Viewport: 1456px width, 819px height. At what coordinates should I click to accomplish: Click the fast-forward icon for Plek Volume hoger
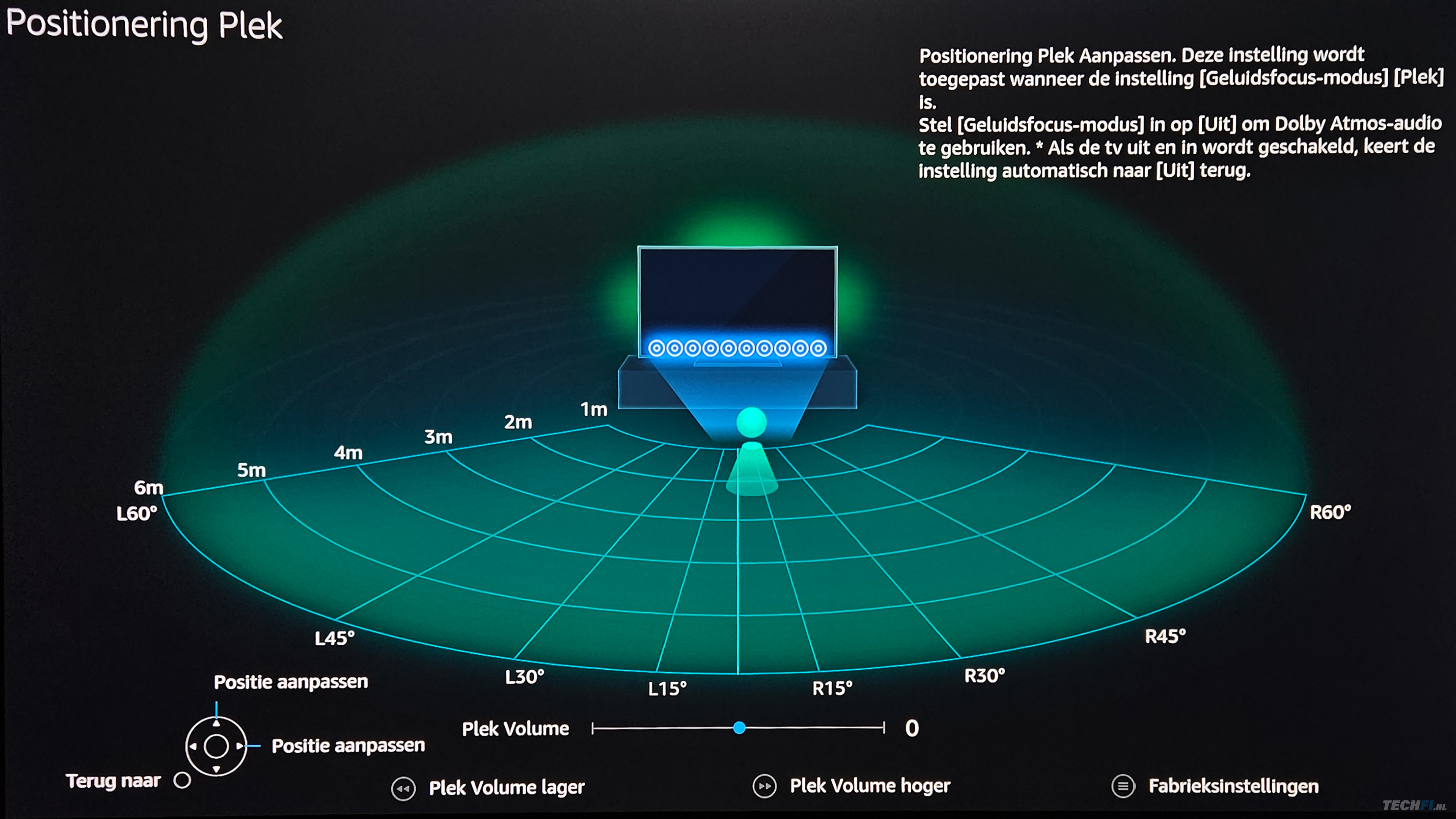[764, 786]
